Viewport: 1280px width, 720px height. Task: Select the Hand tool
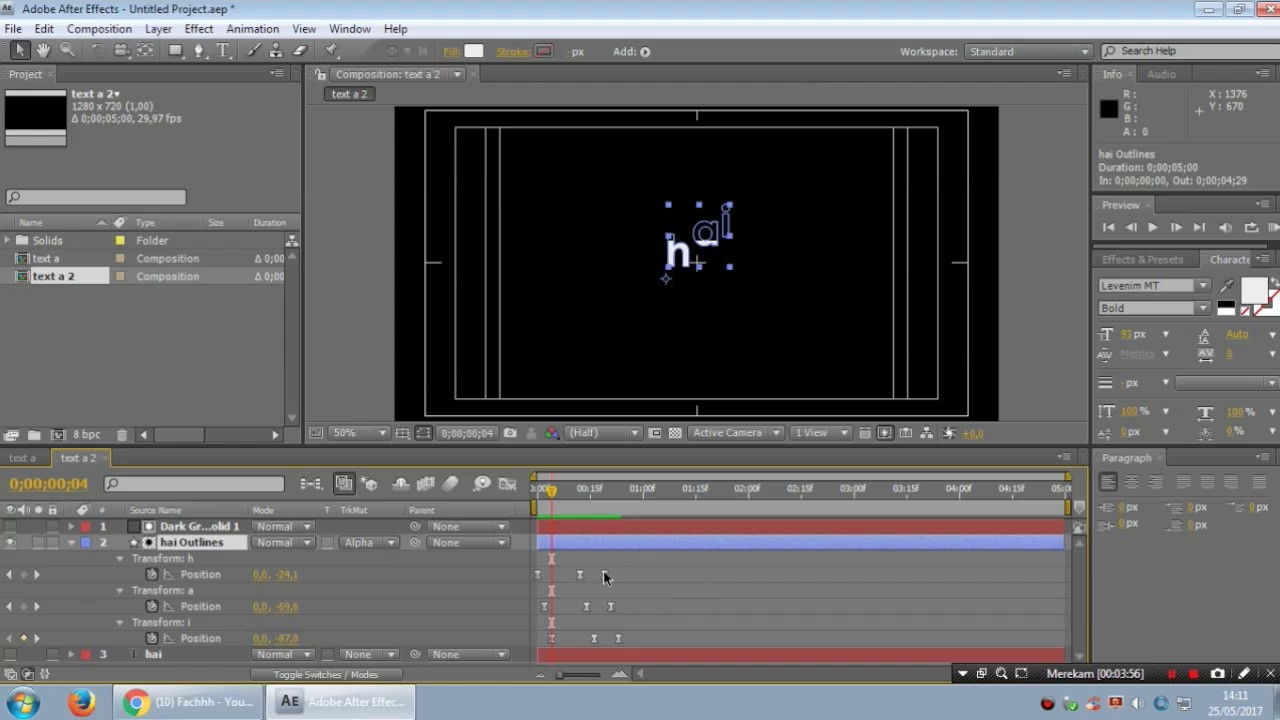click(x=43, y=51)
